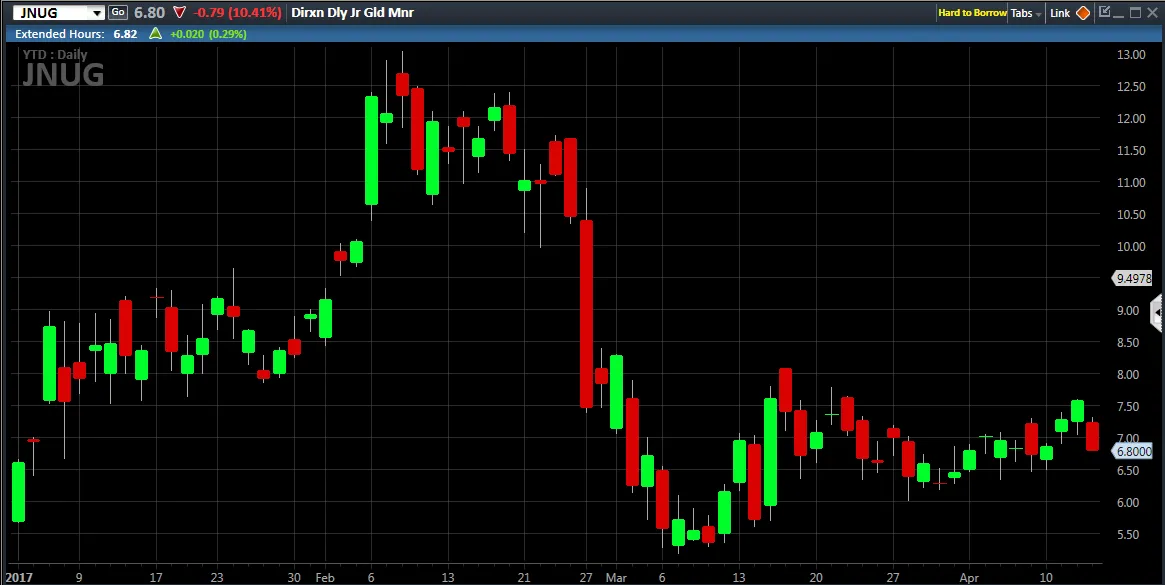Click the green up-triangle extended hours icon
This screenshot has width=1165, height=585.
[x=155, y=33]
